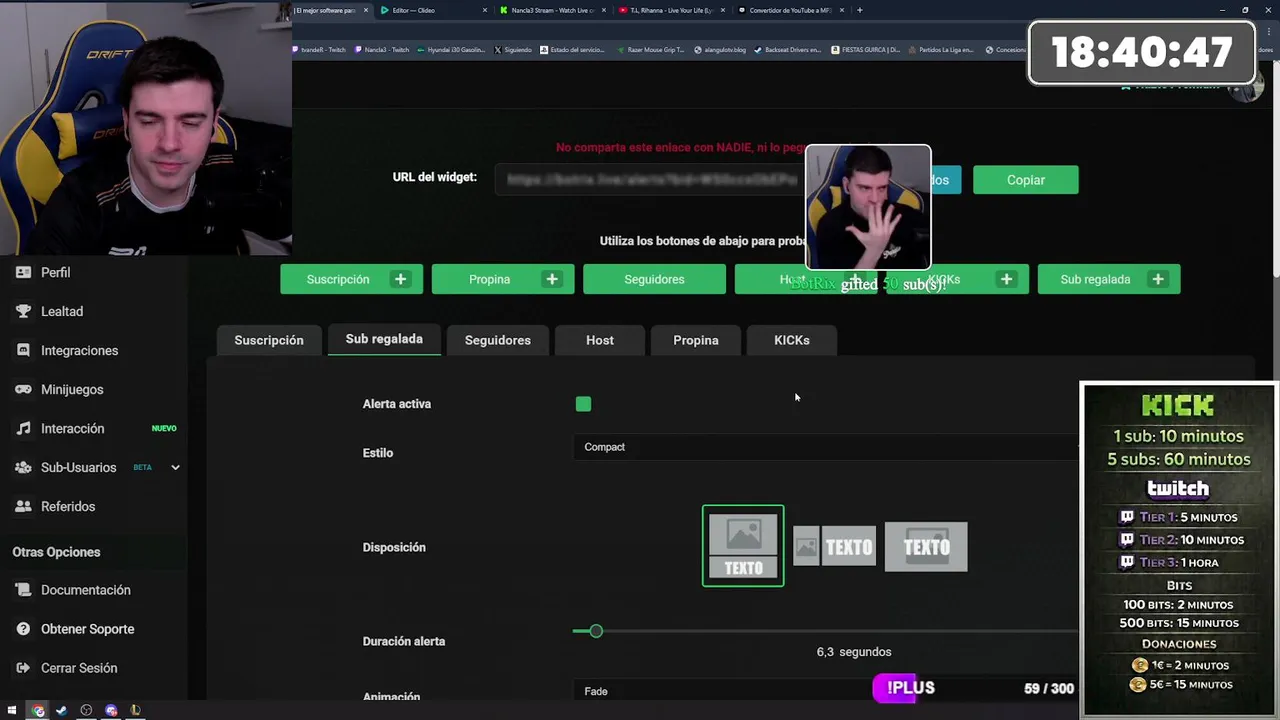This screenshot has width=1280, height=720.
Task: Click the Obtener Soporte question icon
Action: tap(23, 629)
